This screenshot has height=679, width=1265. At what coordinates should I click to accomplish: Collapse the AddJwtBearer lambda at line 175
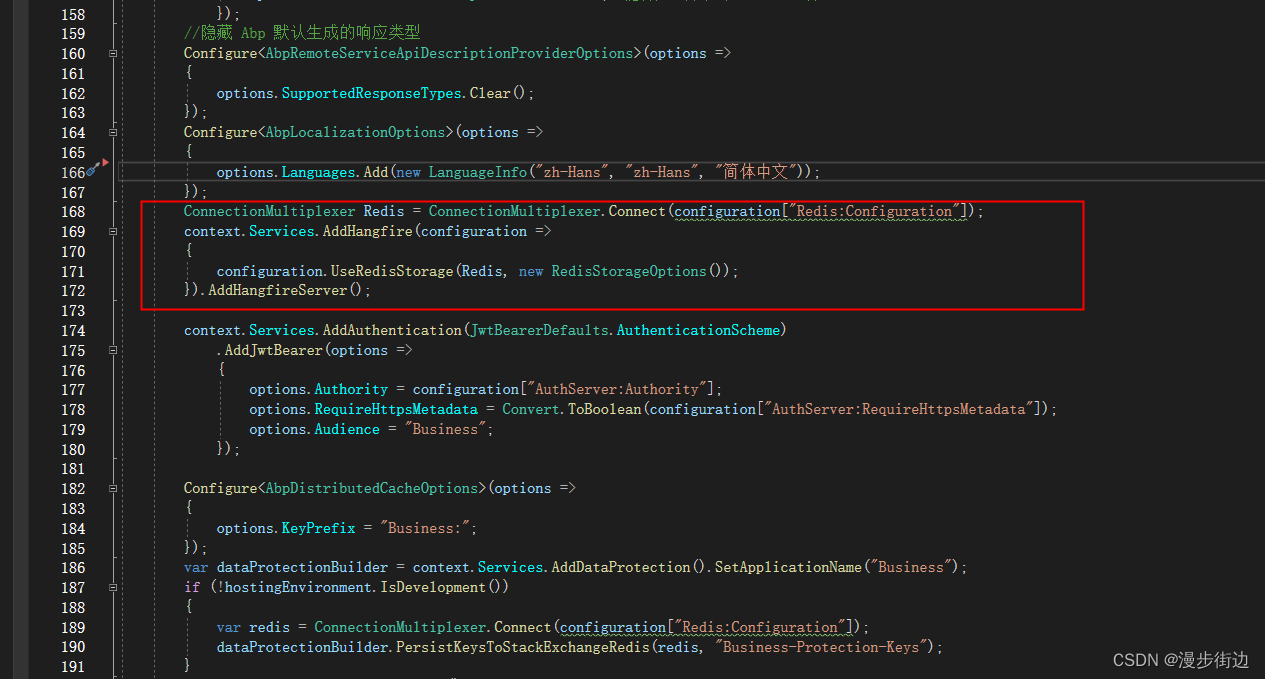112,350
